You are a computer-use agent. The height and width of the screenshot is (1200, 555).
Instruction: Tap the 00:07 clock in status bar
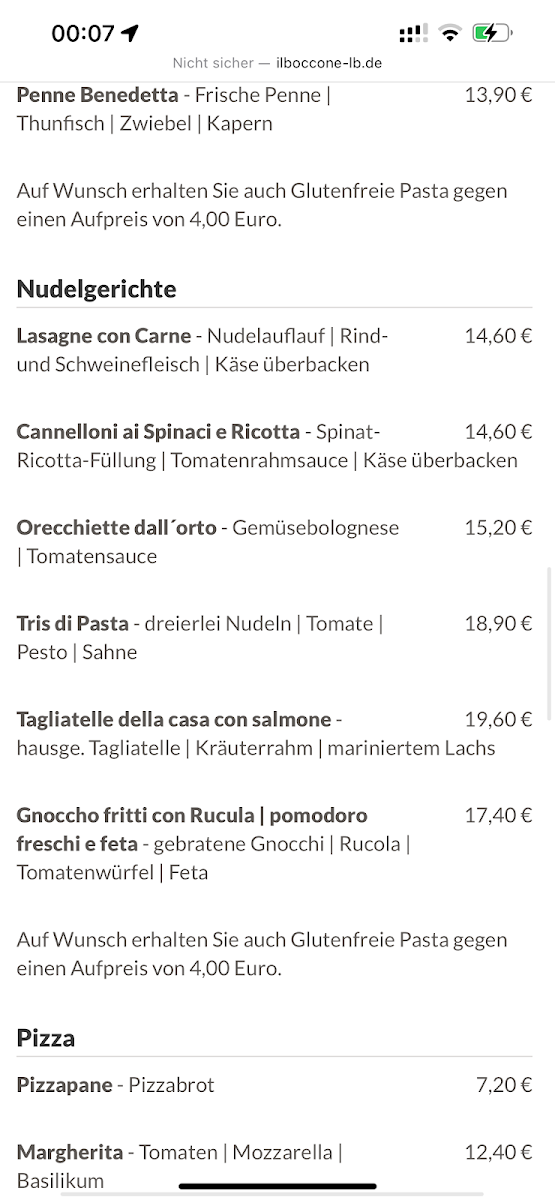(x=83, y=34)
